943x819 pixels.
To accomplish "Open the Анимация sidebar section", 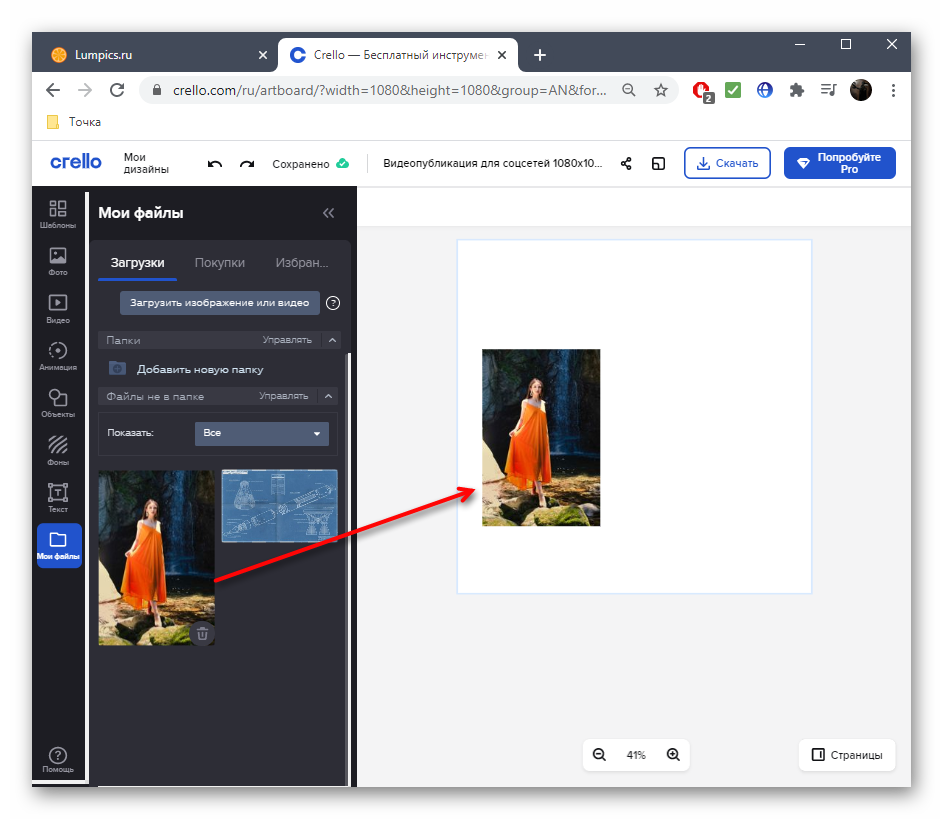I will [x=58, y=355].
